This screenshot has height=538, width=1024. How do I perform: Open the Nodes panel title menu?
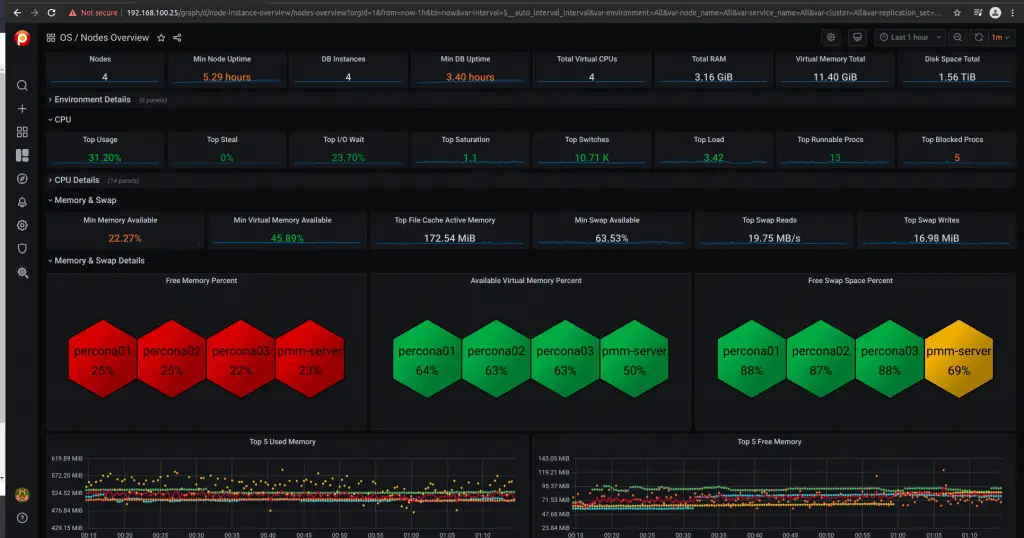100,59
